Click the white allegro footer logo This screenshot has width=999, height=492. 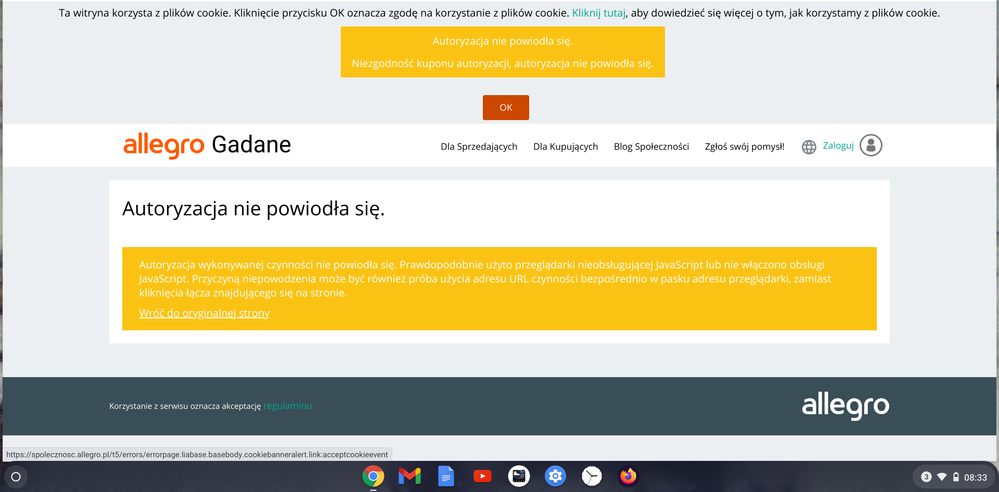pyautogui.click(x=845, y=405)
